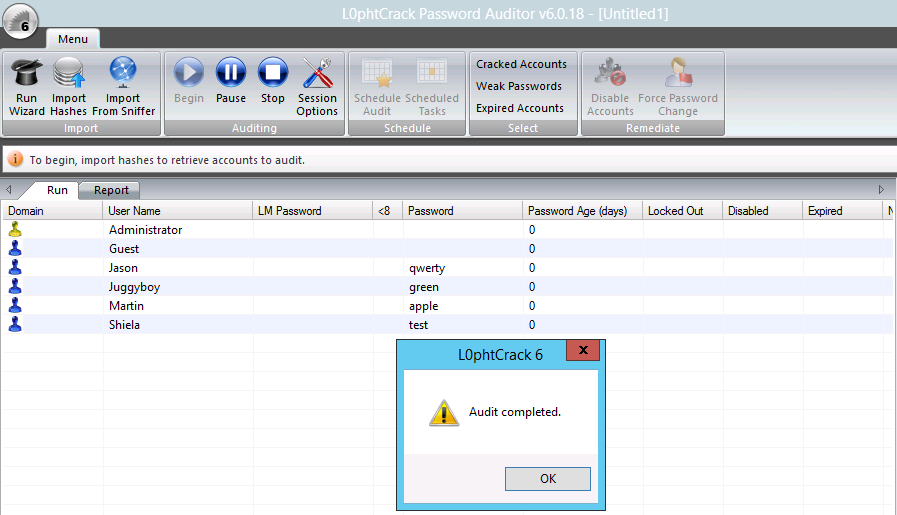Switch to the Report tab
Viewport: 897px width, 515px height.
click(x=111, y=190)
